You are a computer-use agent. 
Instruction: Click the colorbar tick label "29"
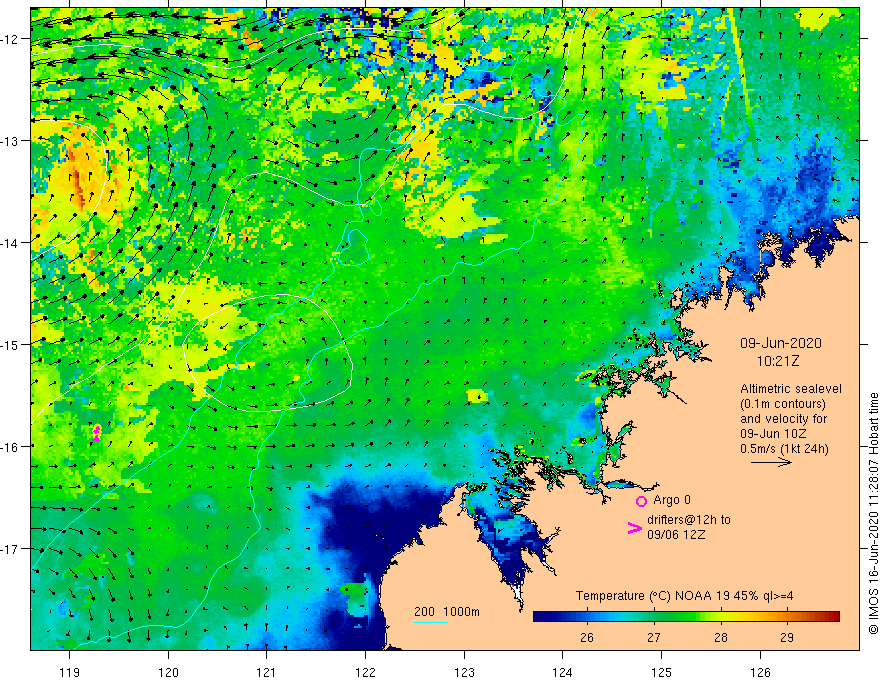[x=787, y=638]
